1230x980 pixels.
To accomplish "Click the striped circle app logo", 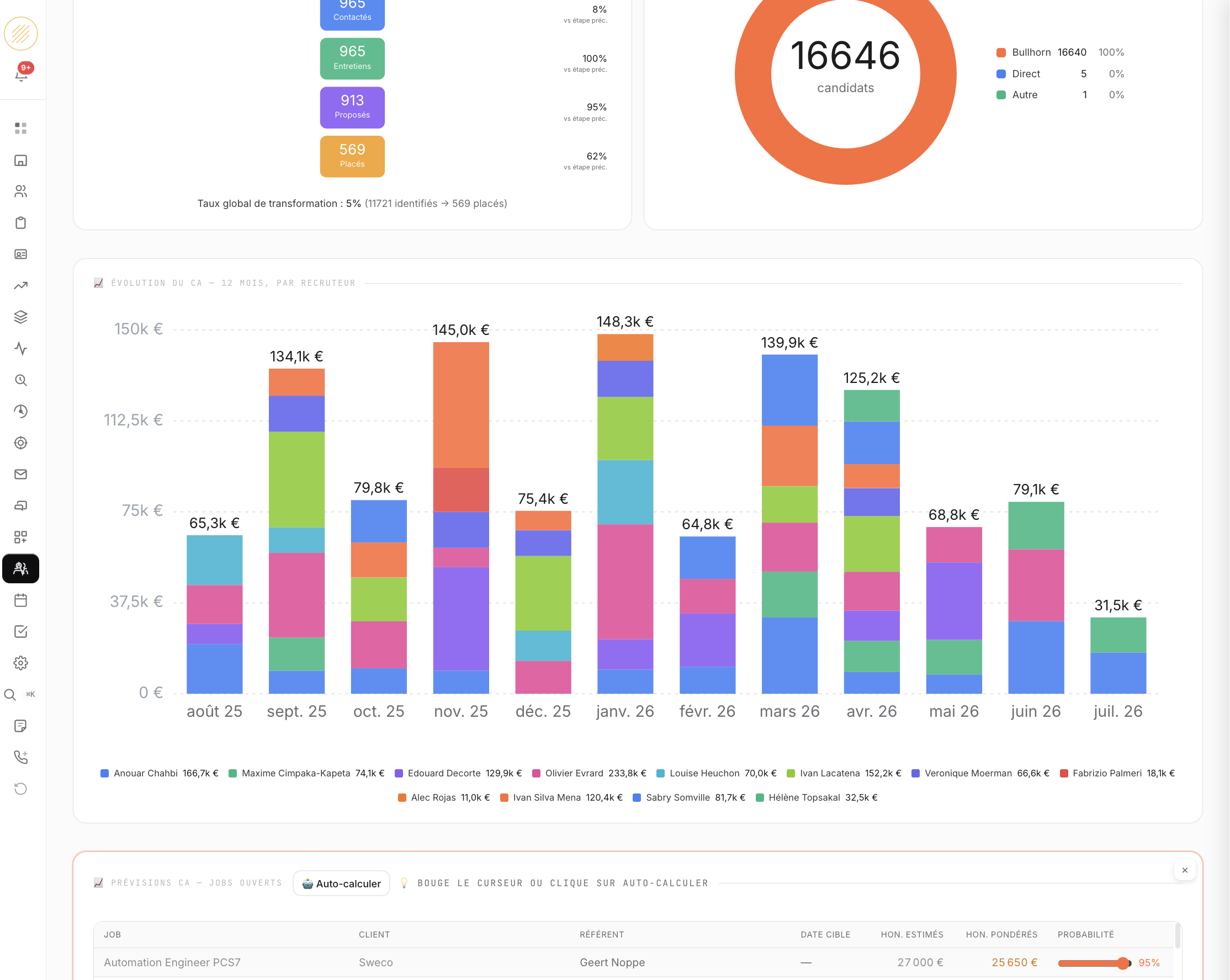I will [21, 34].
